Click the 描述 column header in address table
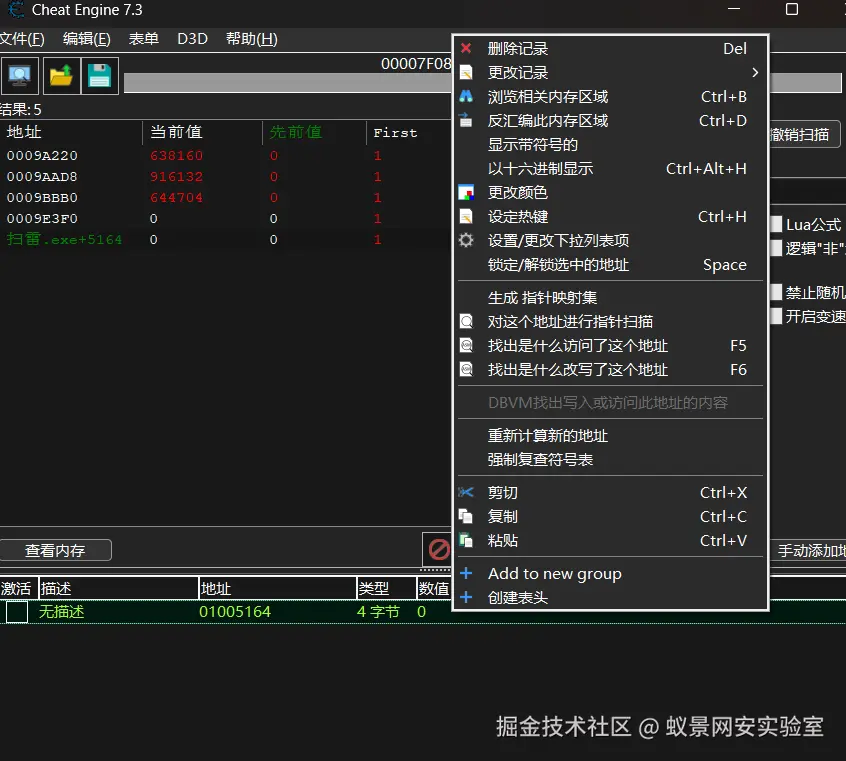 point(119,588)
